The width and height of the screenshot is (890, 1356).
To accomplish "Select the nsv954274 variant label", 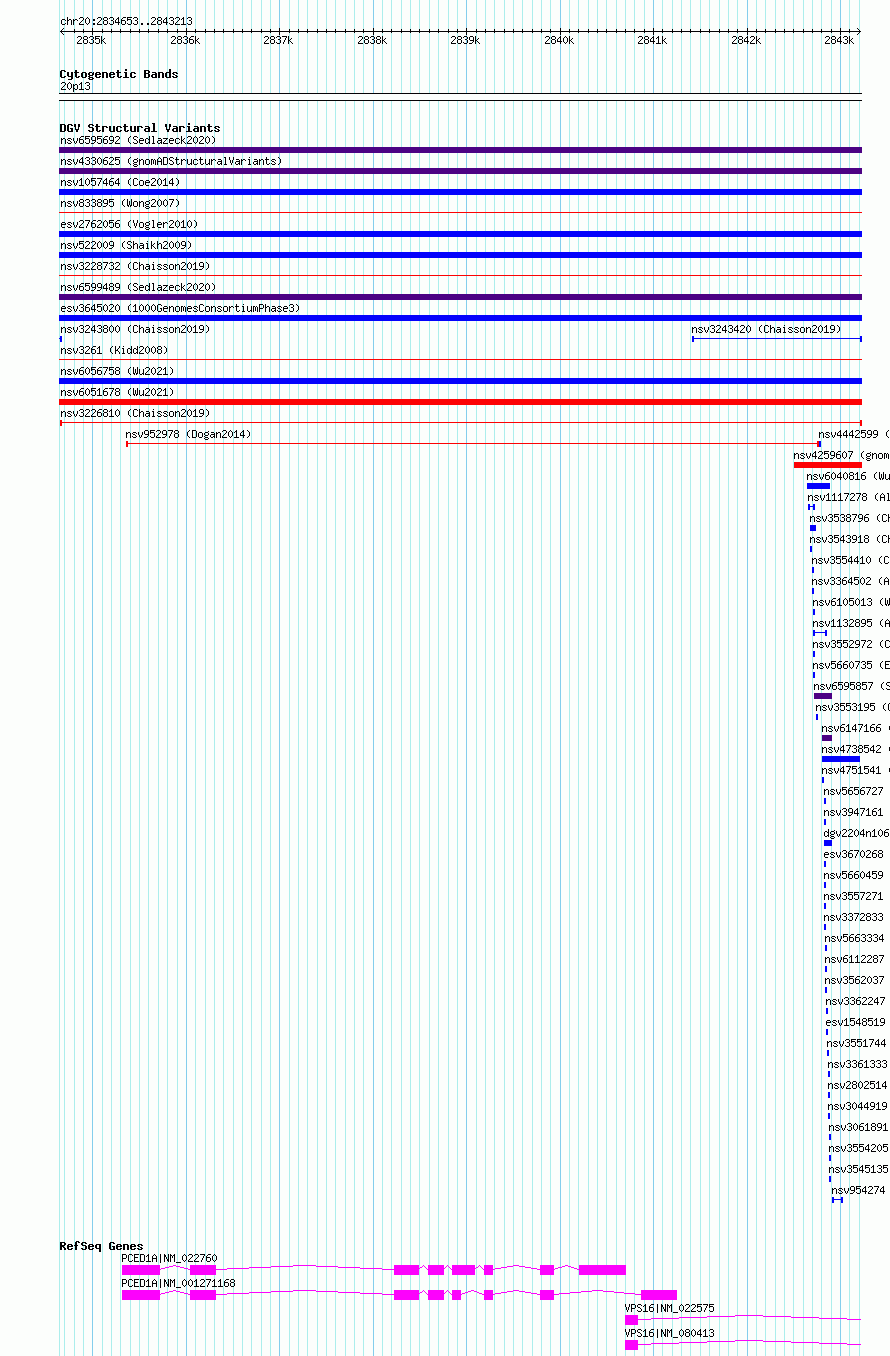I will pos(859,1190).
